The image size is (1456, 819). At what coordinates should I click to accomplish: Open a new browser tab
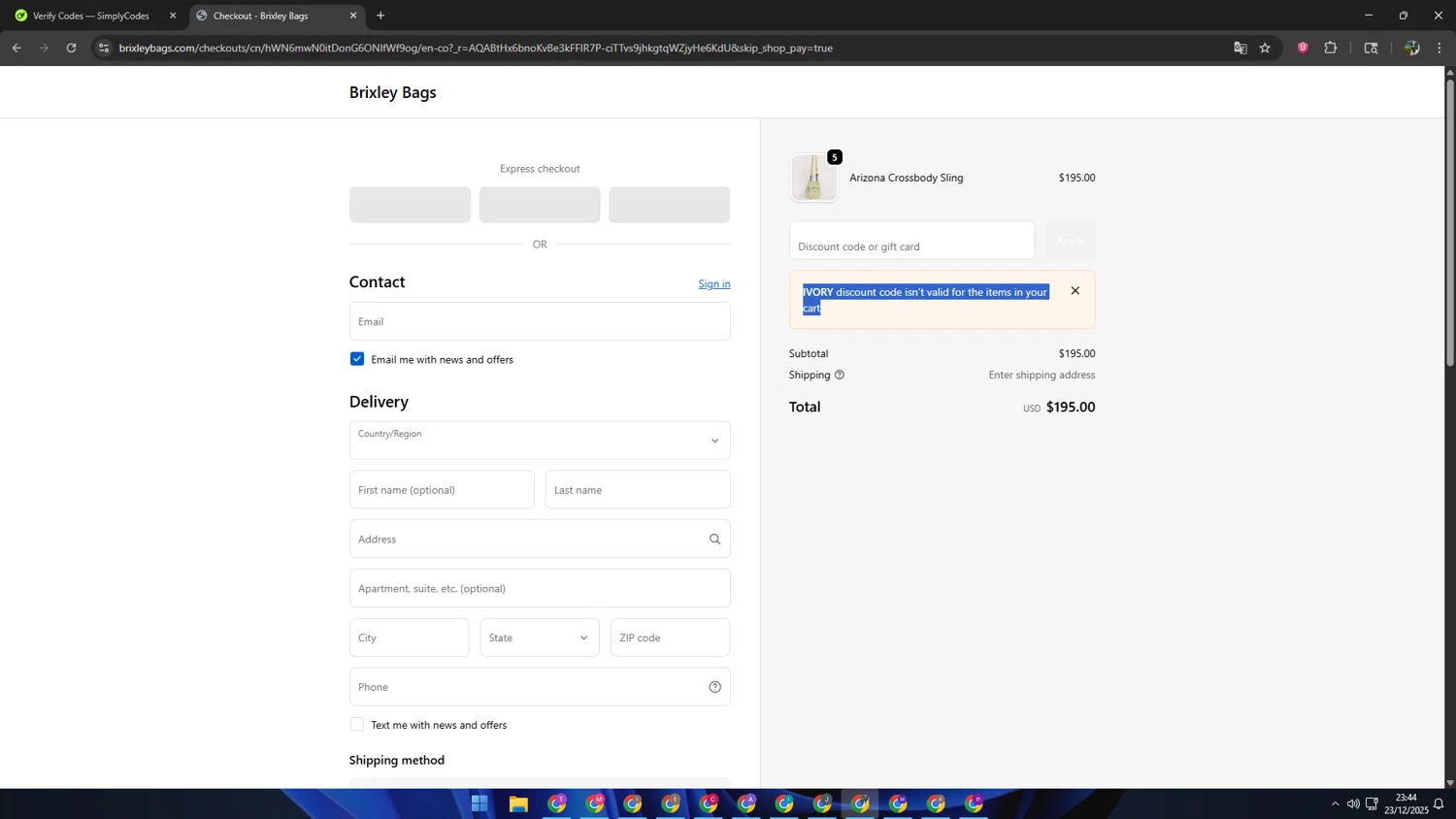point(381,16)
